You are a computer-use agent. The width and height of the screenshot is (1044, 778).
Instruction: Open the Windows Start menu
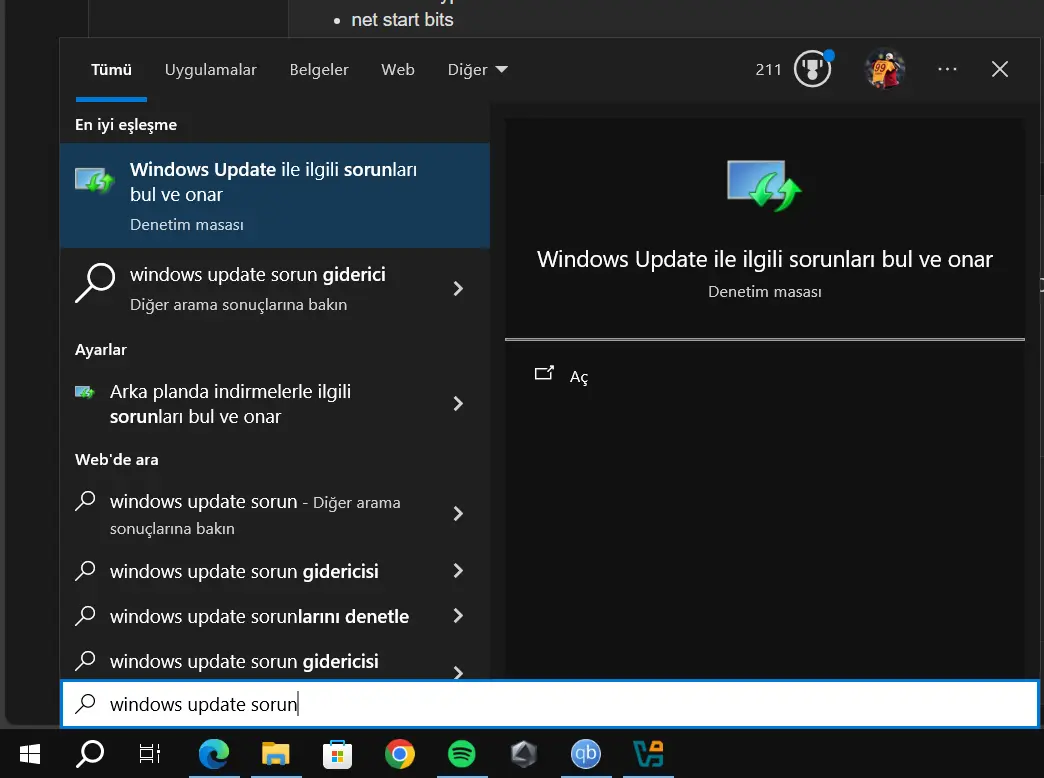[x=30, y=753]
